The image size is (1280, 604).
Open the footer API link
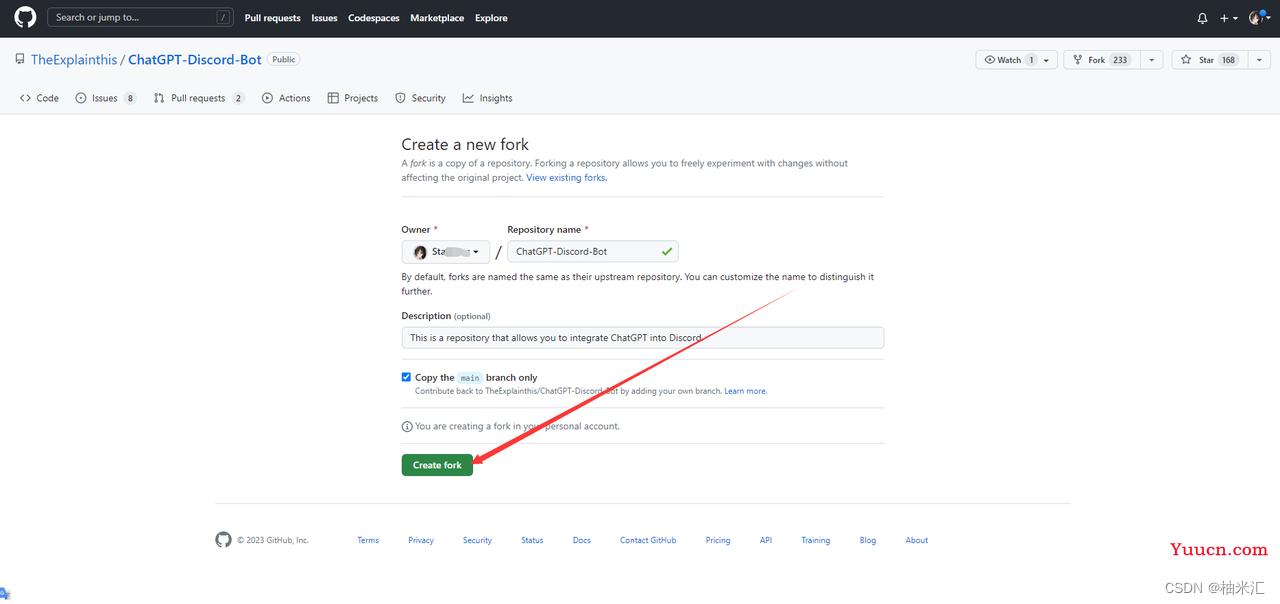pyautogui.click(x=766, y=540)
